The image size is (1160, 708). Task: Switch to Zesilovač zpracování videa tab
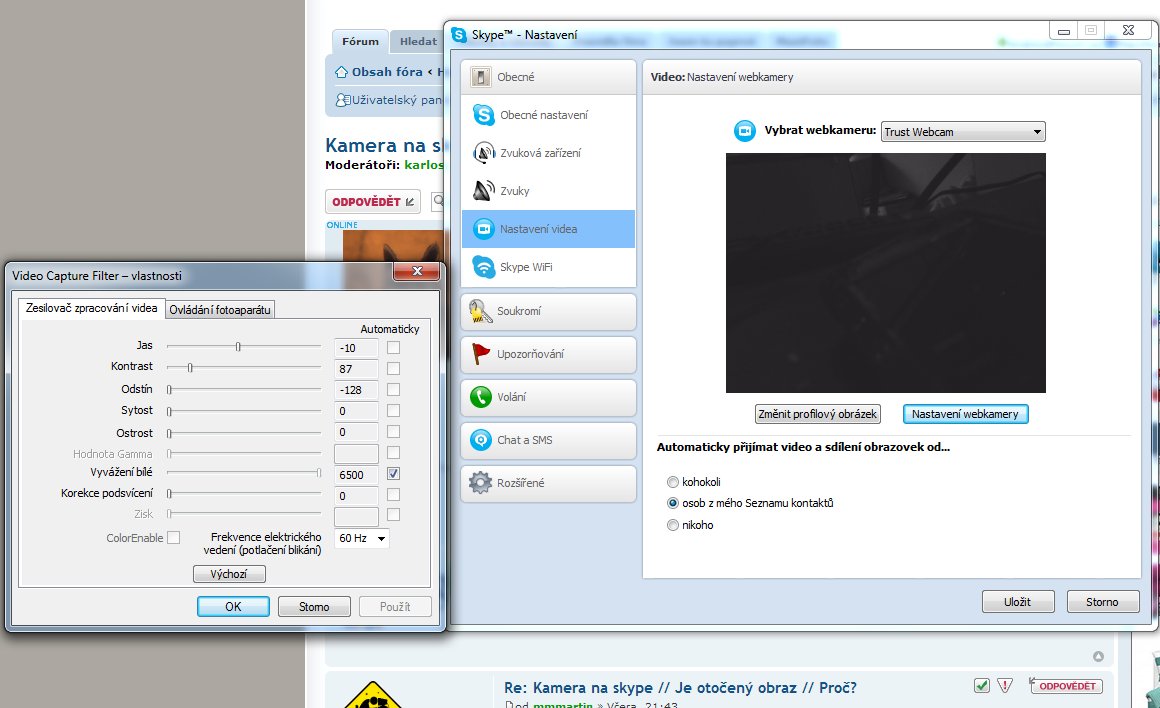pos(92,308)
